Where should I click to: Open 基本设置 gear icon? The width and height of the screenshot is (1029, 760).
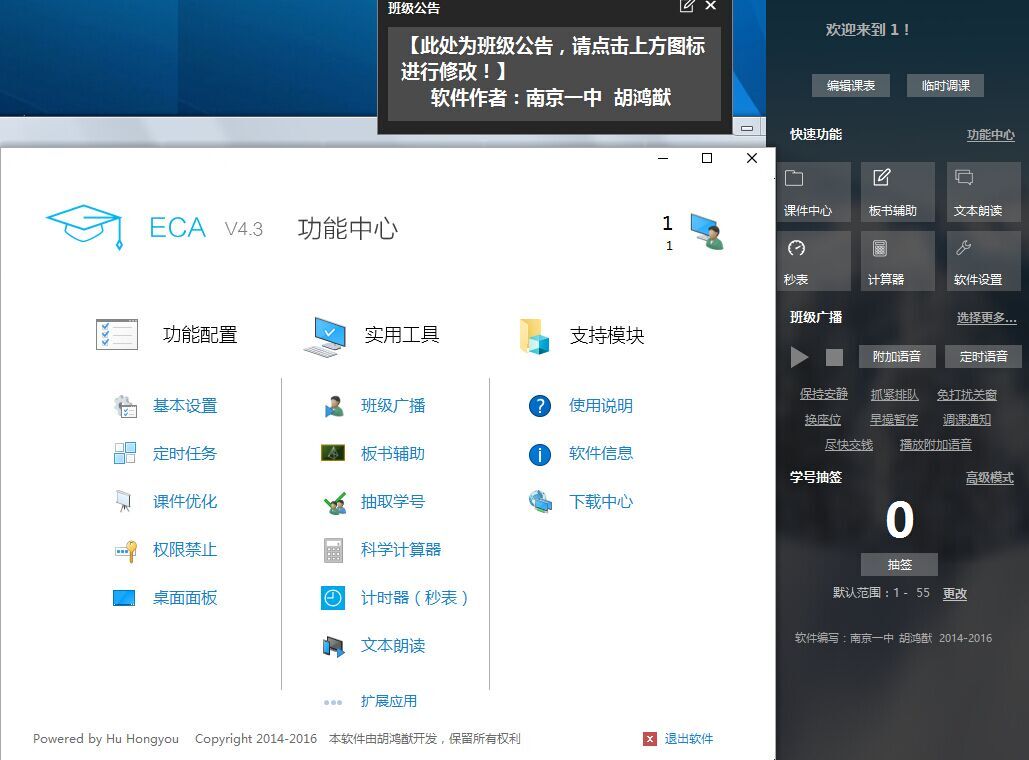pyautogui.click(x=125, y=406)
